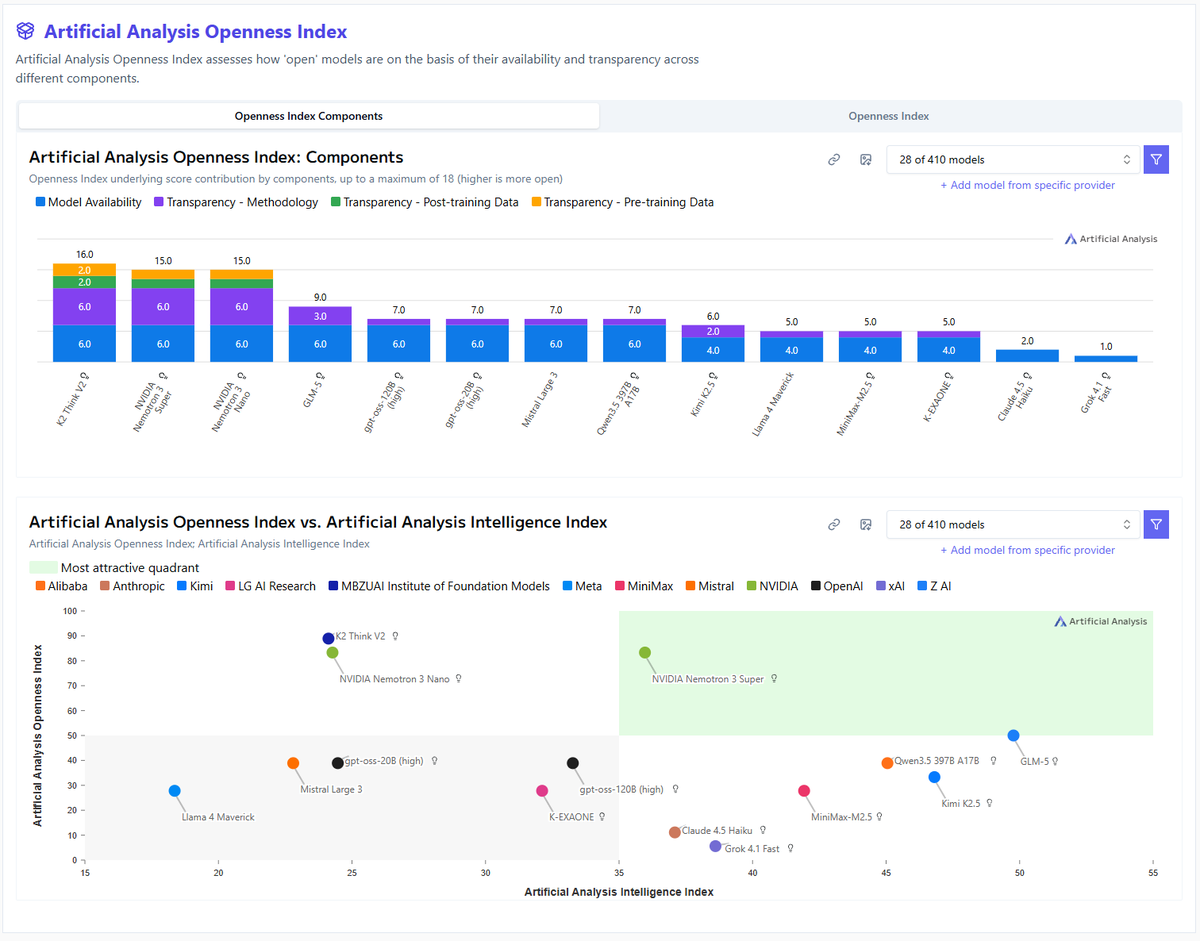Screen dimensions: 1200x941
Task: Open filter button beside scatter chart model selector
Action: tap(1156, 525)
